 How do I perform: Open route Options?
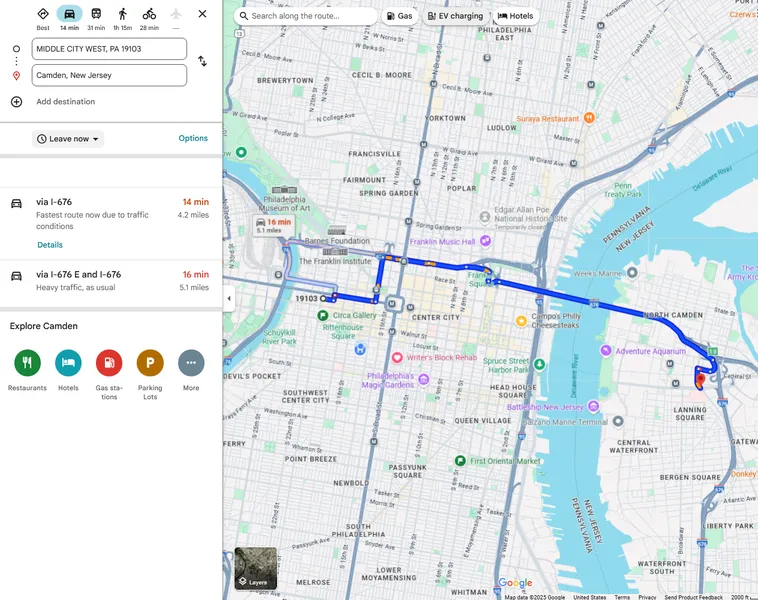click(x=193, y=138)
